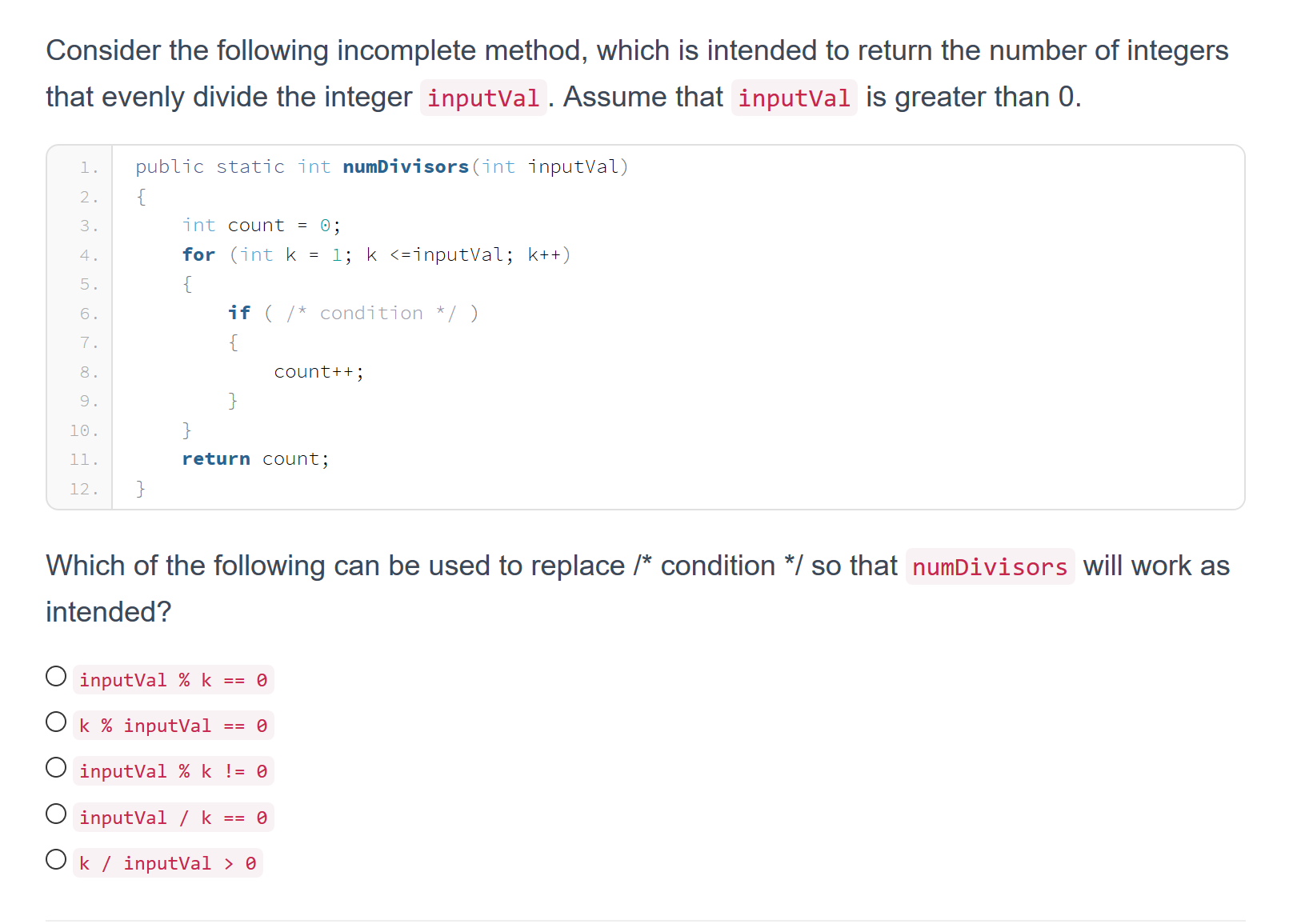
Task: Click the "inputVal % k != 0" answer label
Action: point(173,771)
